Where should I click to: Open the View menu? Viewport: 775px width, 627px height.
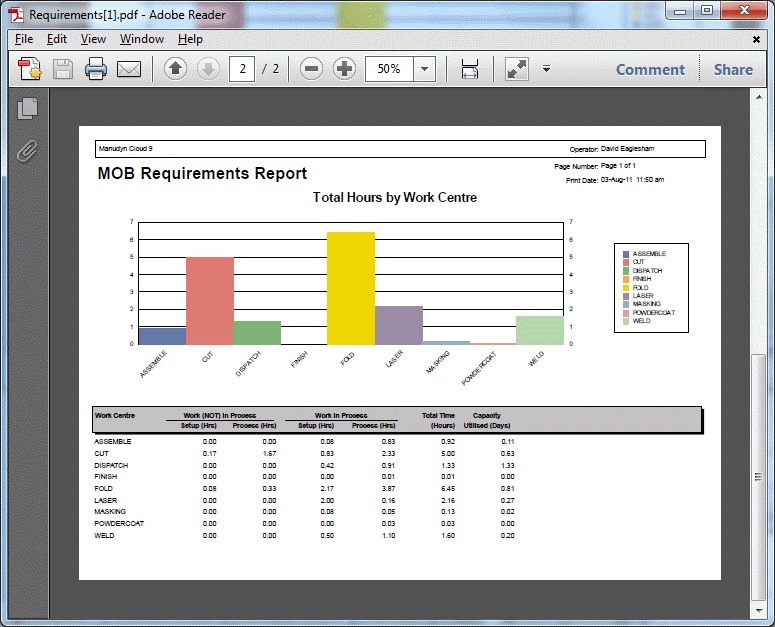click(93, 39)
